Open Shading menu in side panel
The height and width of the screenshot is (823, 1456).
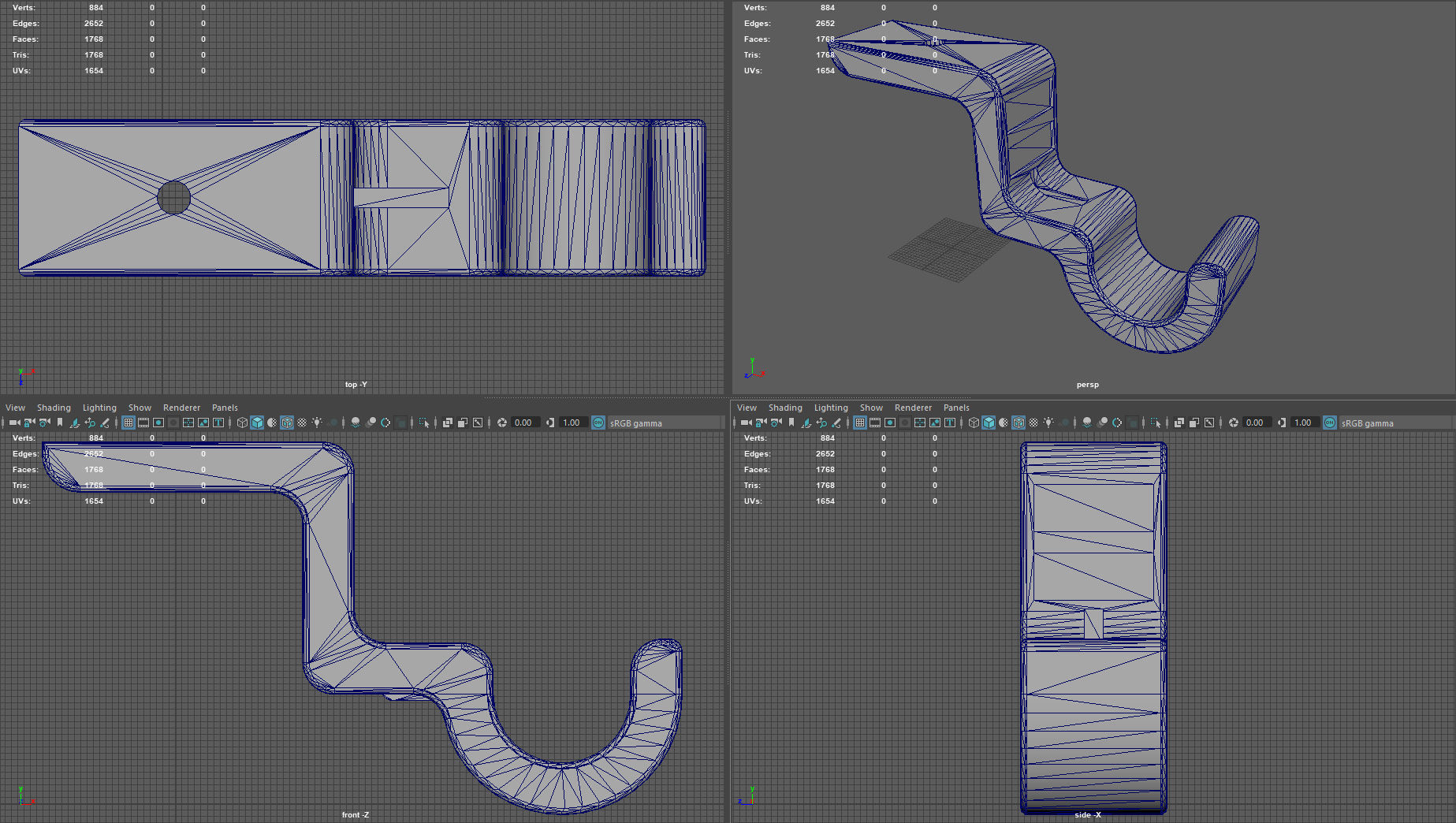click(785, 408)
